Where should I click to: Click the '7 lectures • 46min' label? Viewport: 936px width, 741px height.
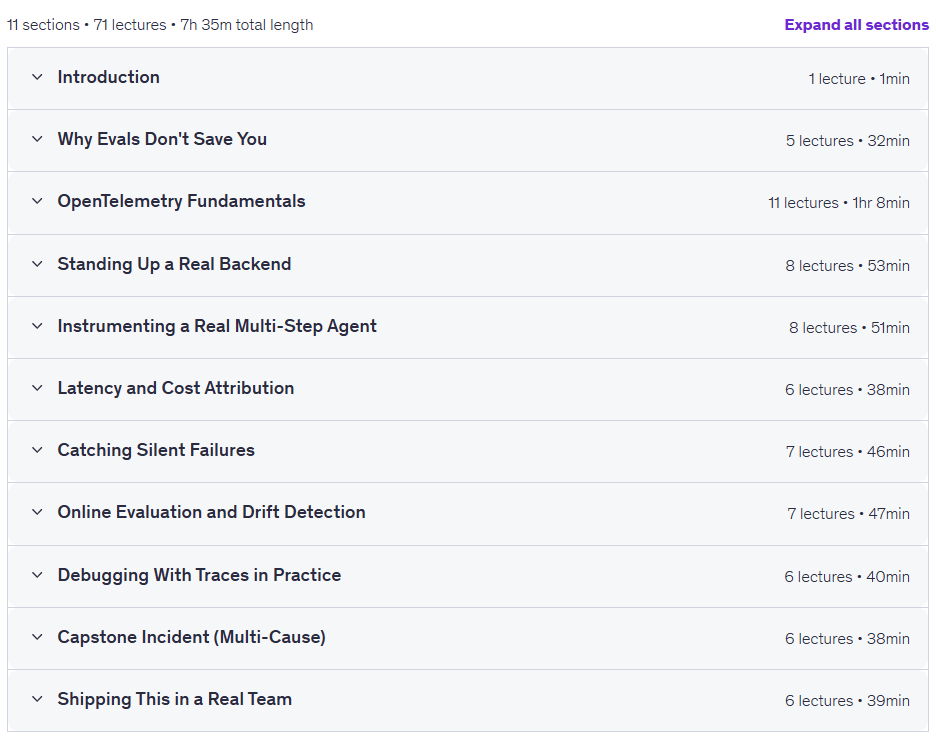pyautogui.click(x=848, y=452)
